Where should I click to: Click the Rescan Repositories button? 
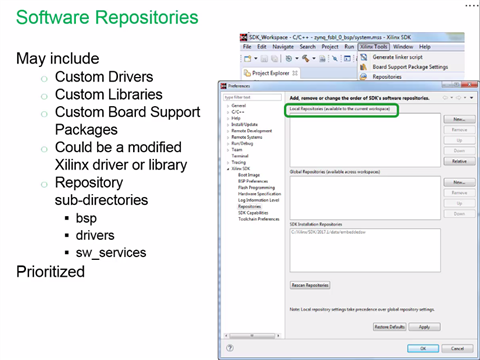(x=310, y=285)
